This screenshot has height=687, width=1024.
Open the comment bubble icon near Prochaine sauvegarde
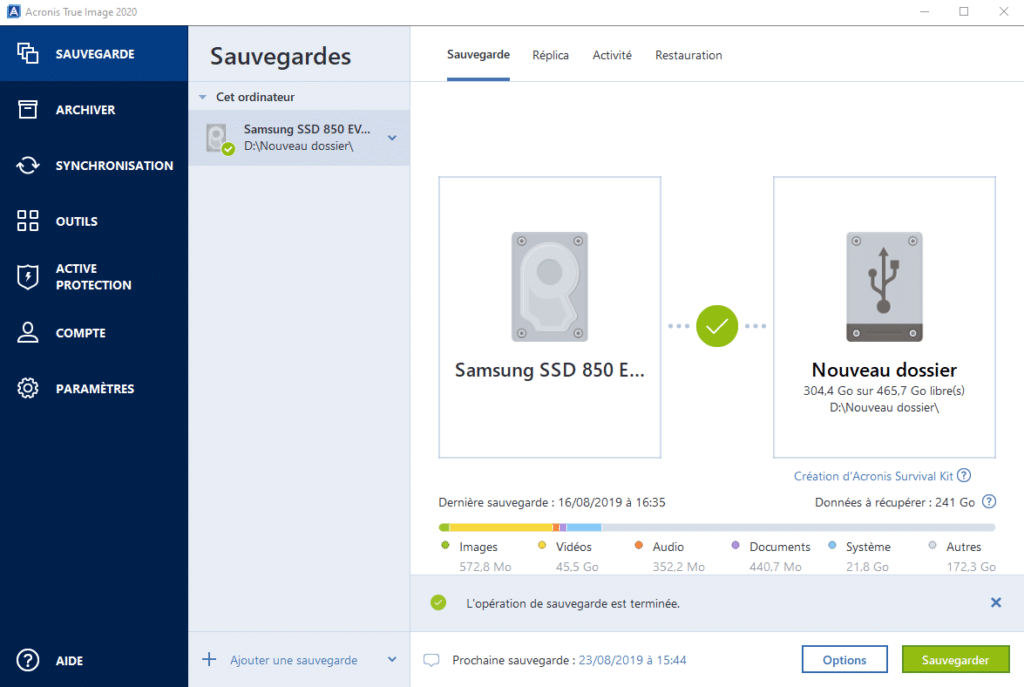click(x=431, y=660)
